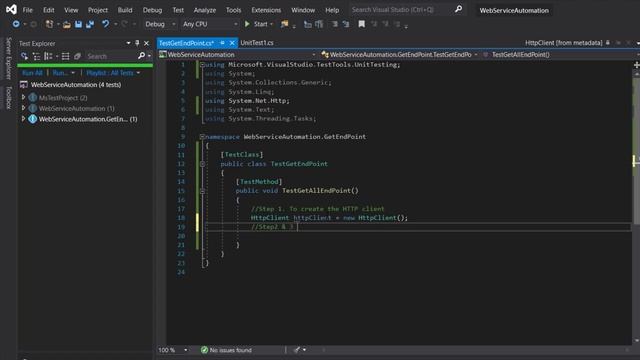
Task: Click Run Tests After Build icon in Test Explorer
Action: [x=24, y=56]
